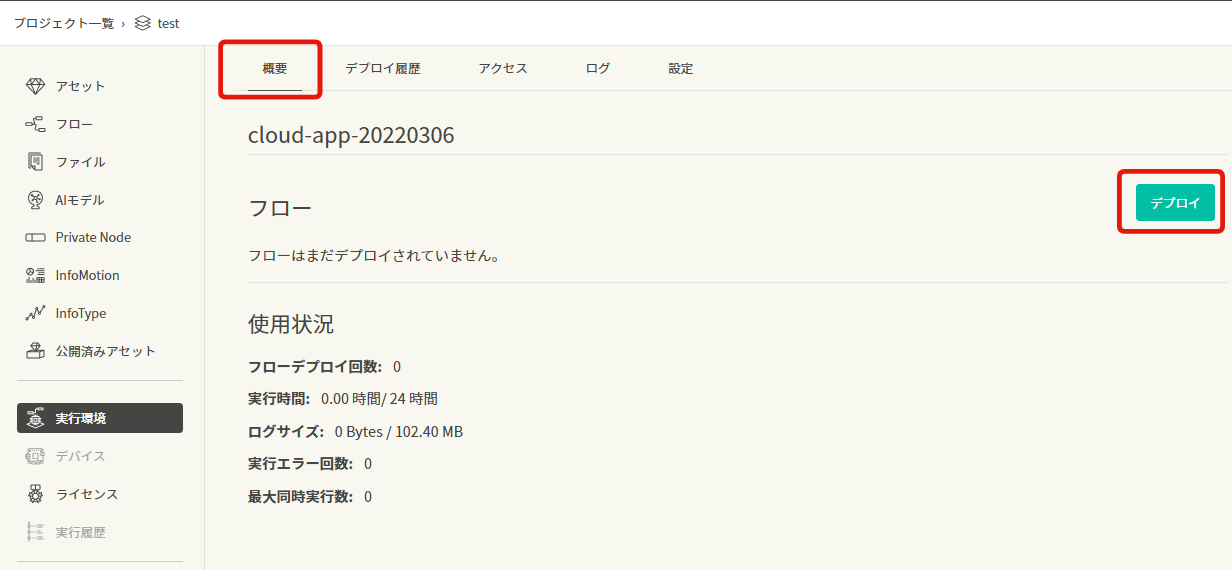Screen dimensions: 1232x570
Task: Click the InfoMotion icon in the sidebar
Action: (36, 275)
